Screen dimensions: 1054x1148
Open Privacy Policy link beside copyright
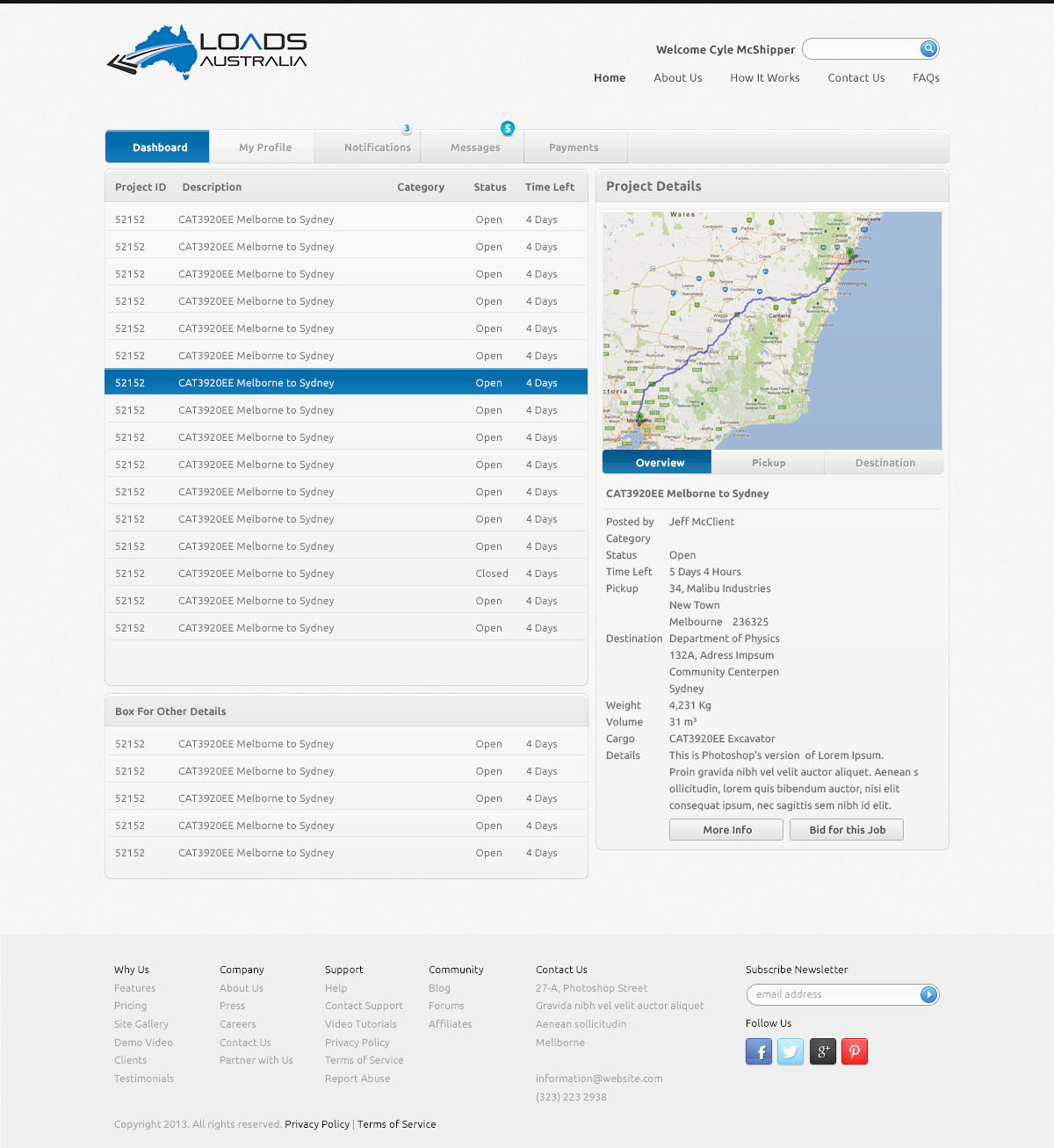317,1123
